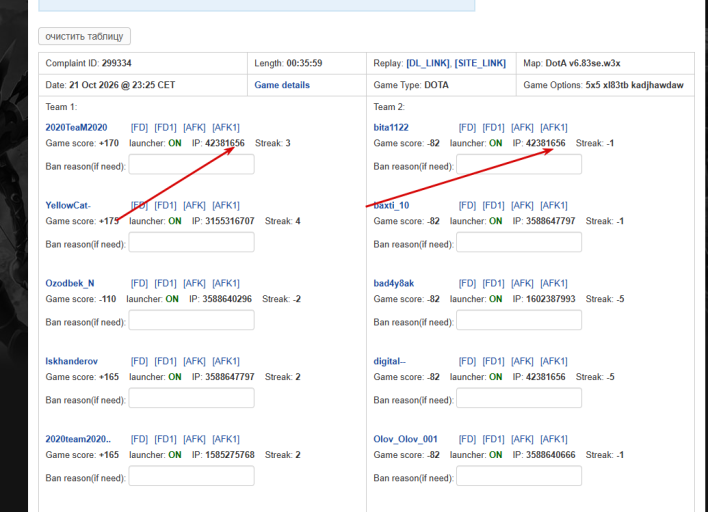Mark bita1122 with [AFK1]

(554, 127)
